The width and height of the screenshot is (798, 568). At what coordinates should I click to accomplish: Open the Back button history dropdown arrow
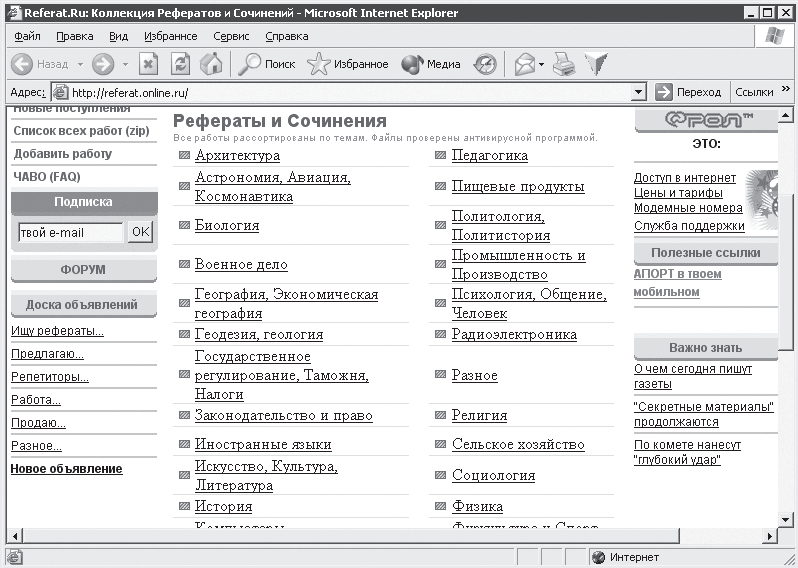77,64
